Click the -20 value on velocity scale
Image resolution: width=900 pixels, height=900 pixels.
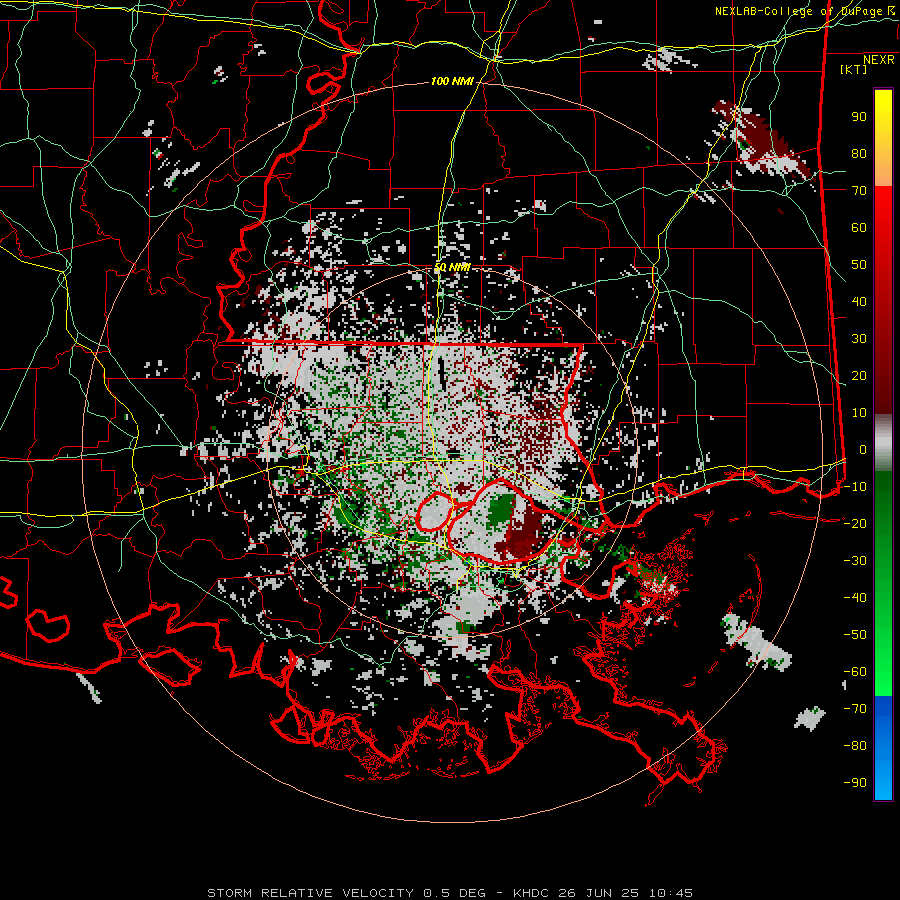[x=855, y=524]
